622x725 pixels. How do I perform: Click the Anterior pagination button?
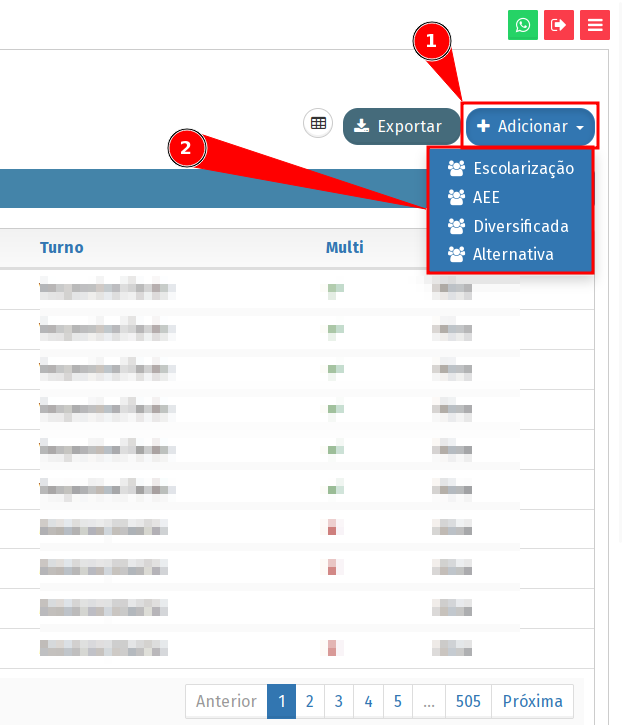(x=226, y=701)
